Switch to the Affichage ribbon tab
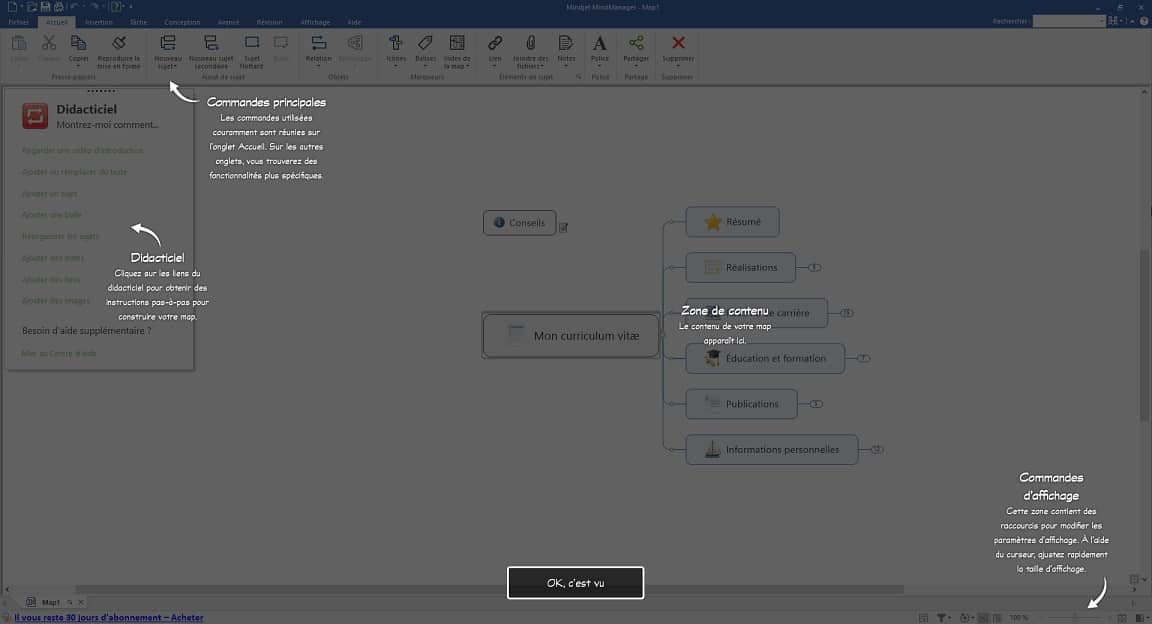This screenshot has height=624, width=1152. 315,22
